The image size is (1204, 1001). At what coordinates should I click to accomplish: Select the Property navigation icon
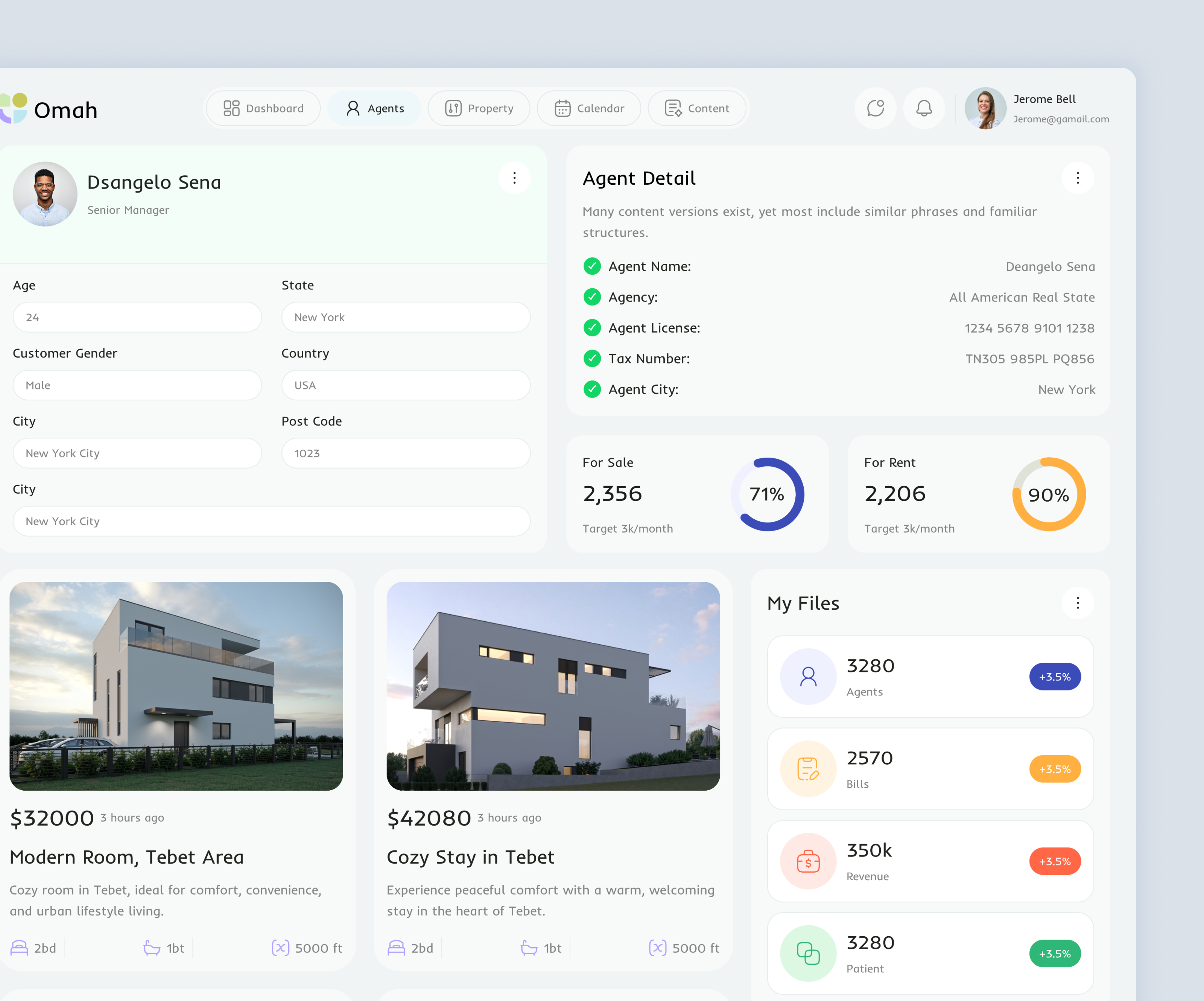click(453, 108)
